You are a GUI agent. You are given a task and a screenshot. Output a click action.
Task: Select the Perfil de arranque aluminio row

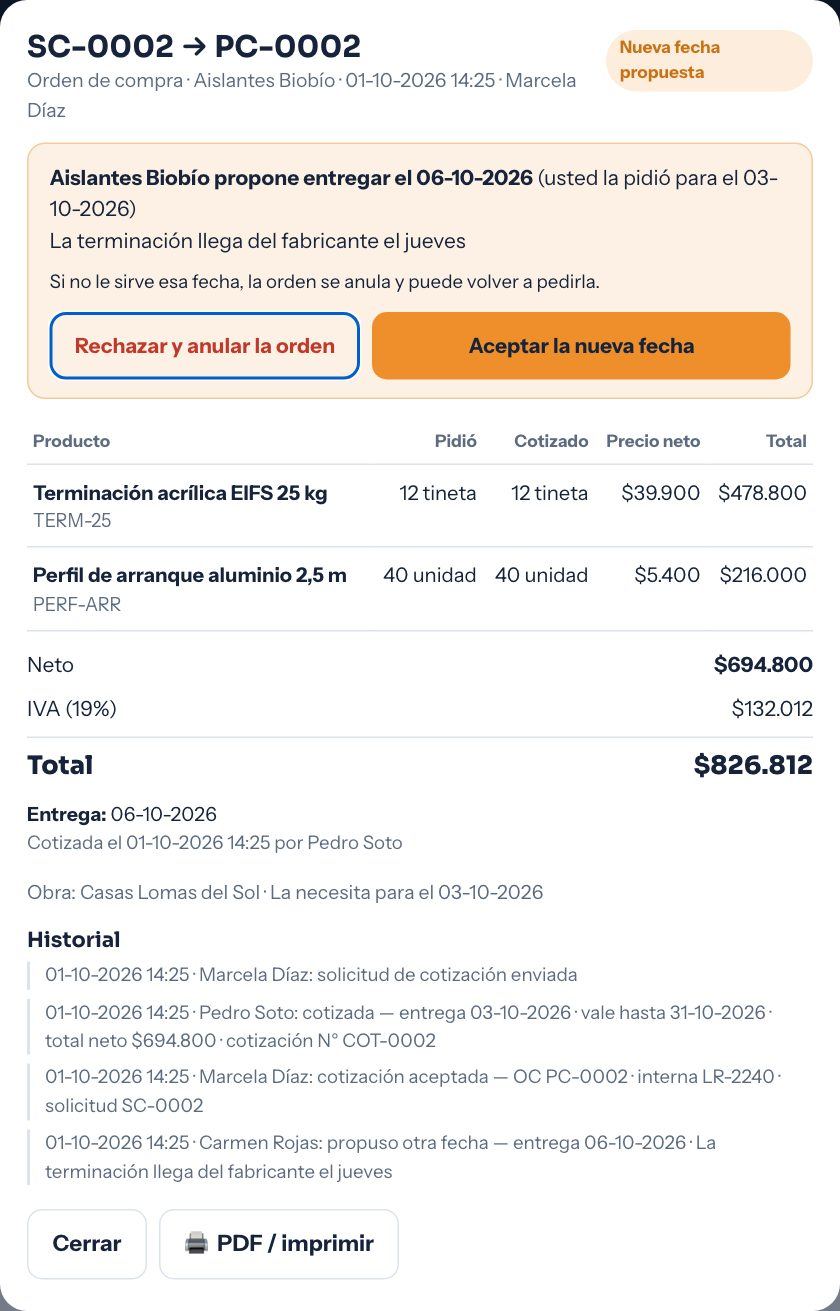(420, 589)
